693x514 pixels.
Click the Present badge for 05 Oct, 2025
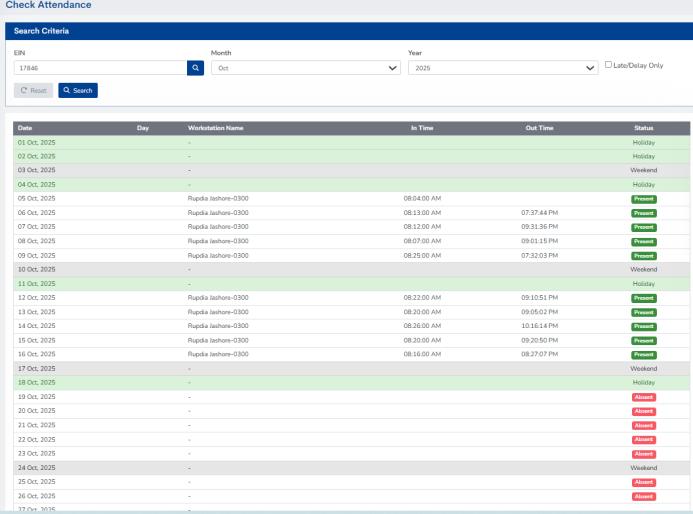tap(643, 199)
